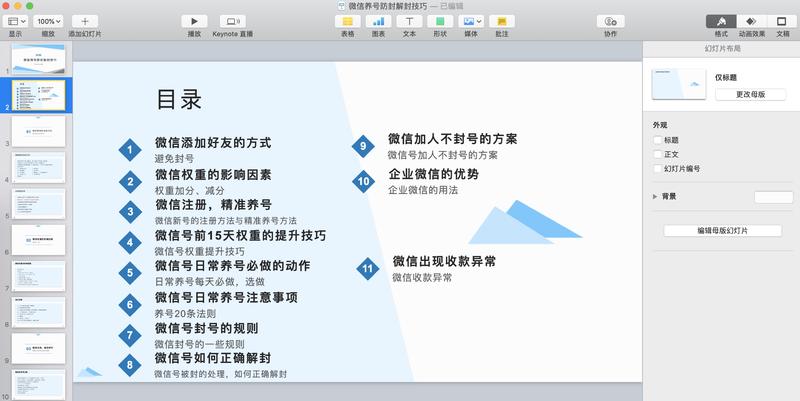Screen dimensions: 800x401
Task: Select heading 微信出现收款异常
Action: click(x=444, y=261)
